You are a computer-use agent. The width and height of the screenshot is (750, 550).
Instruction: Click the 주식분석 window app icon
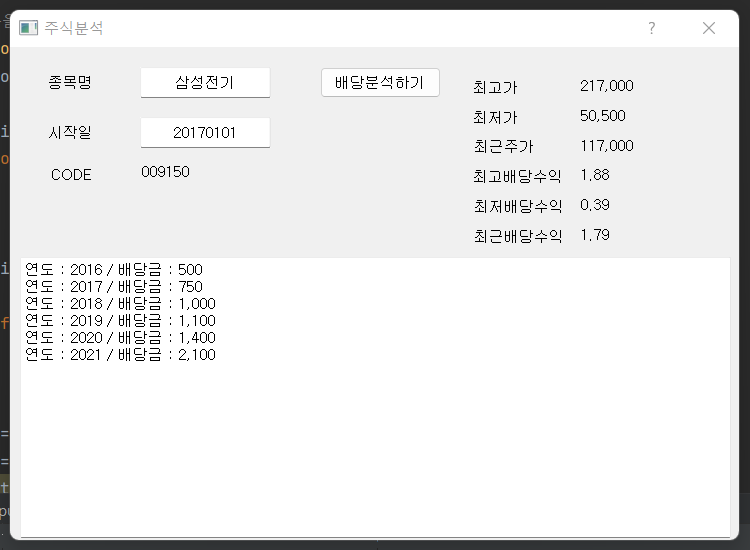tap(28, 28)
